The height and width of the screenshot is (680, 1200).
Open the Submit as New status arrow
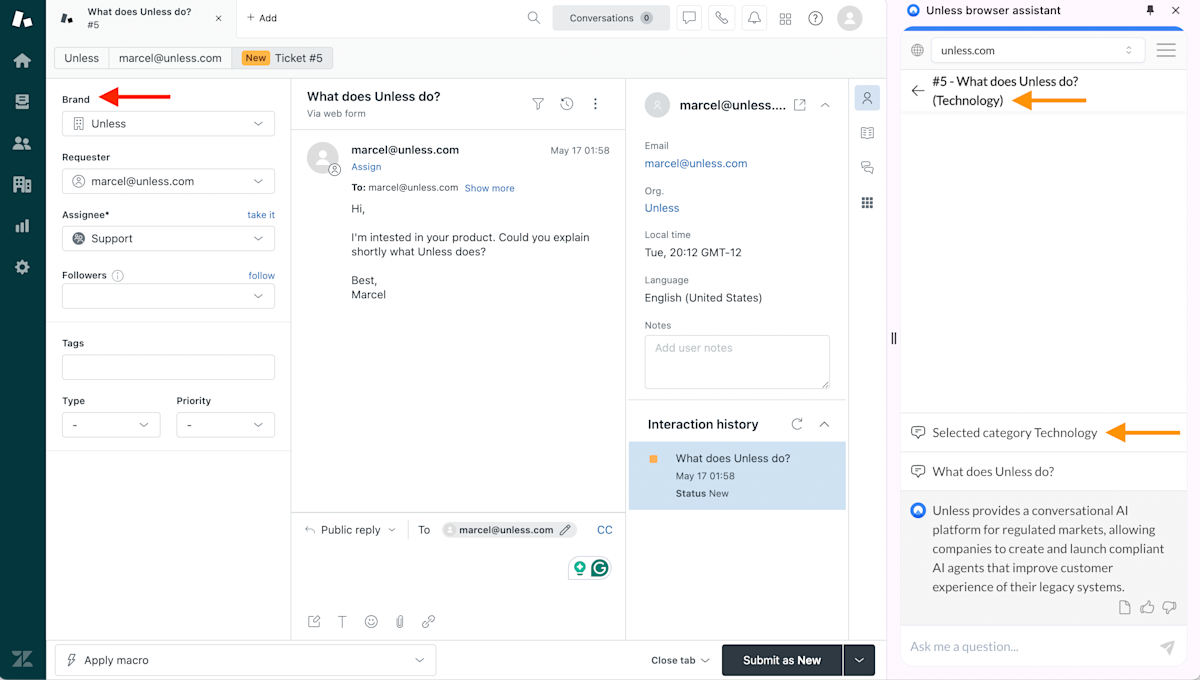click(x=860, y=660)
